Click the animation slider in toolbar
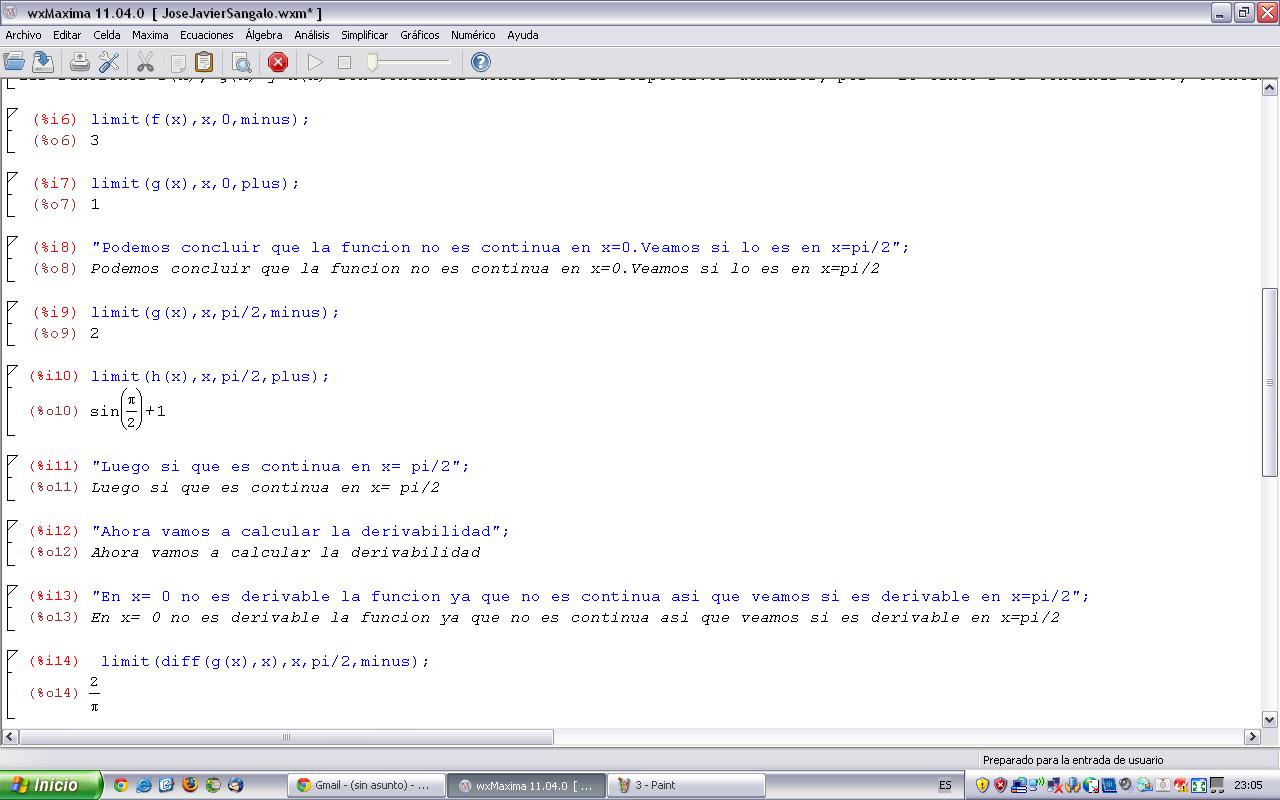The image size is (1280, 800). 410,62
